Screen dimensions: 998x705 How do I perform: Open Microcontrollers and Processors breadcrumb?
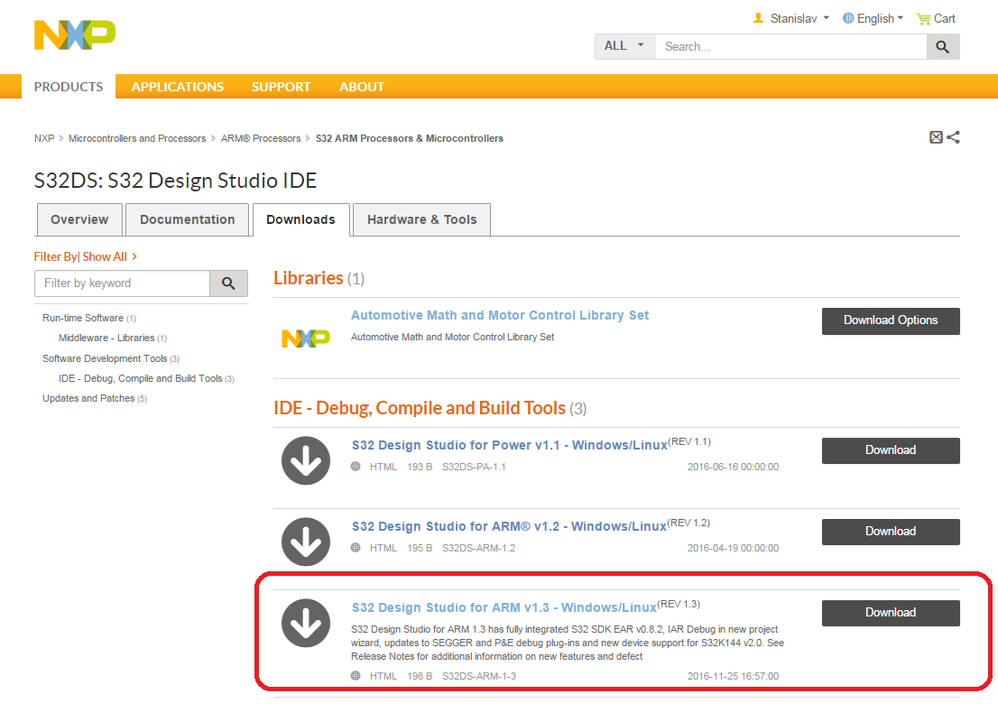pos(137,138)
